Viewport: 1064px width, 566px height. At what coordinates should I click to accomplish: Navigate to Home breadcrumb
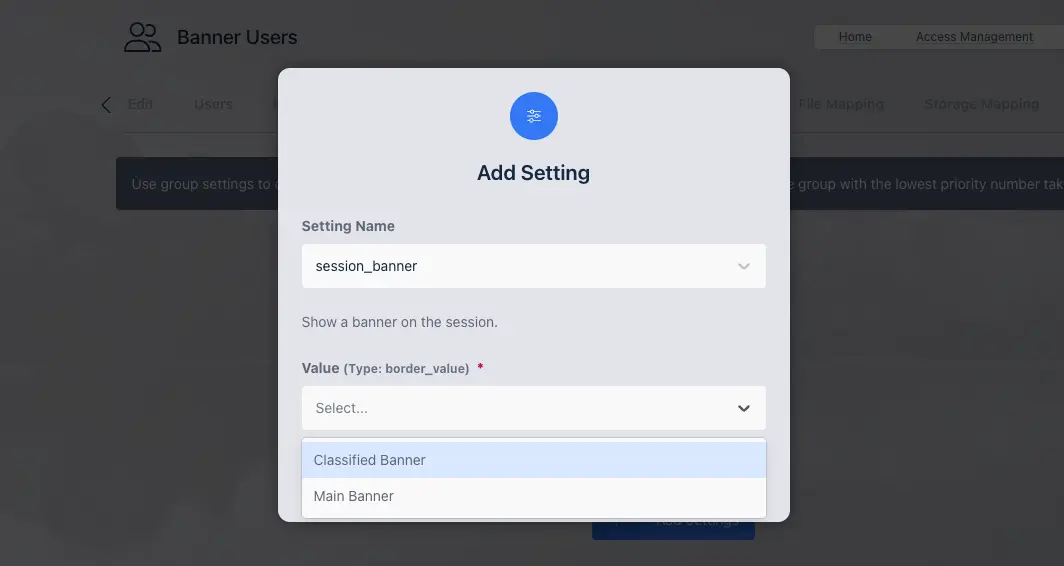(x=855, y=37)
